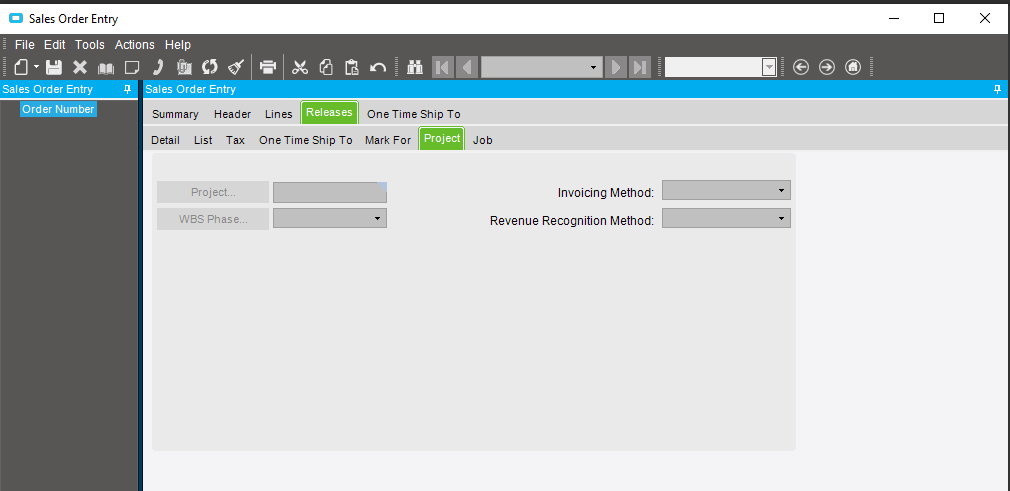Image resolution: width=1010 pixels, height=491 pixels.
Task: Select the Project sub-tab
Action: [442, 139]
